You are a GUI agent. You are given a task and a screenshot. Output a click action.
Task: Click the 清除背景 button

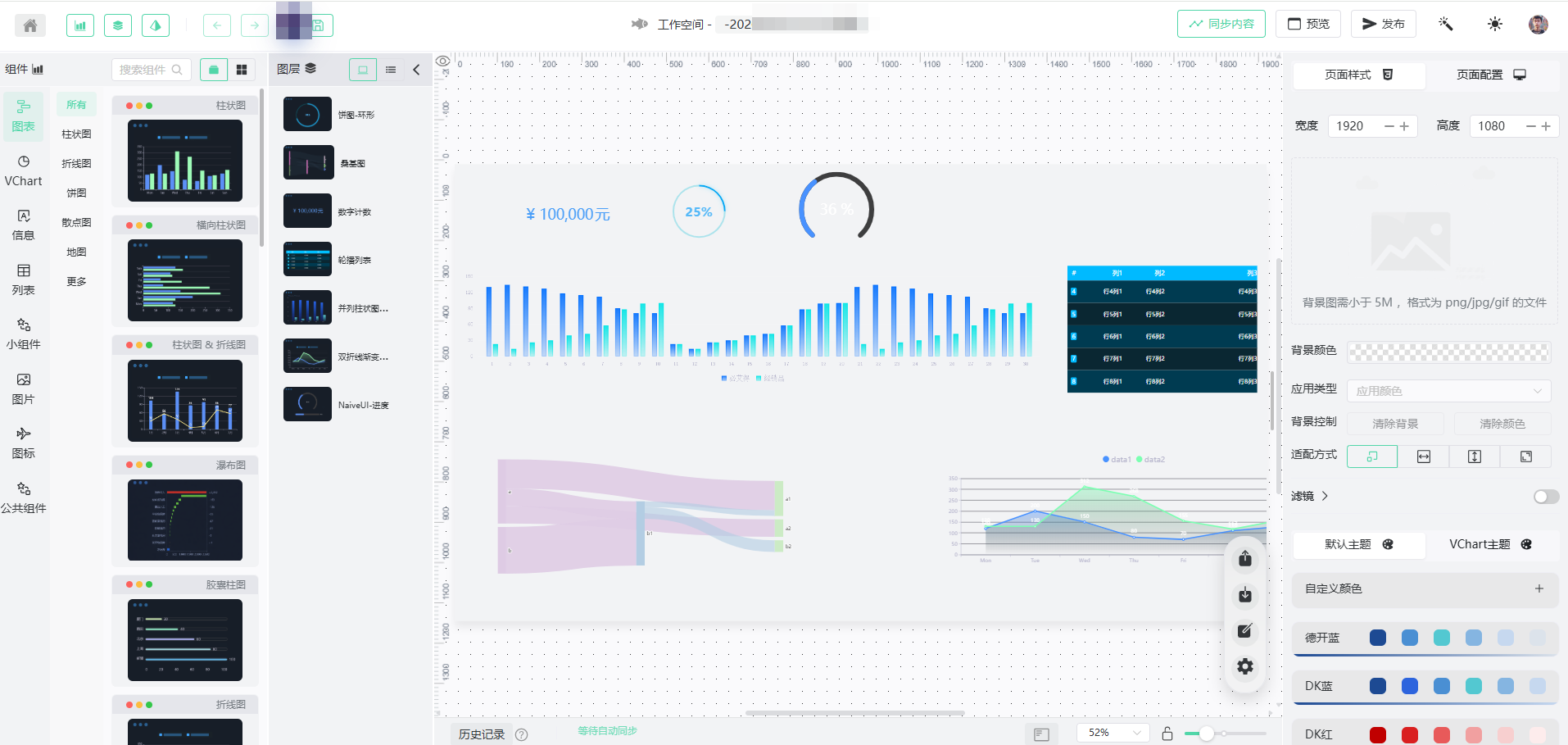coord(1395,424)
